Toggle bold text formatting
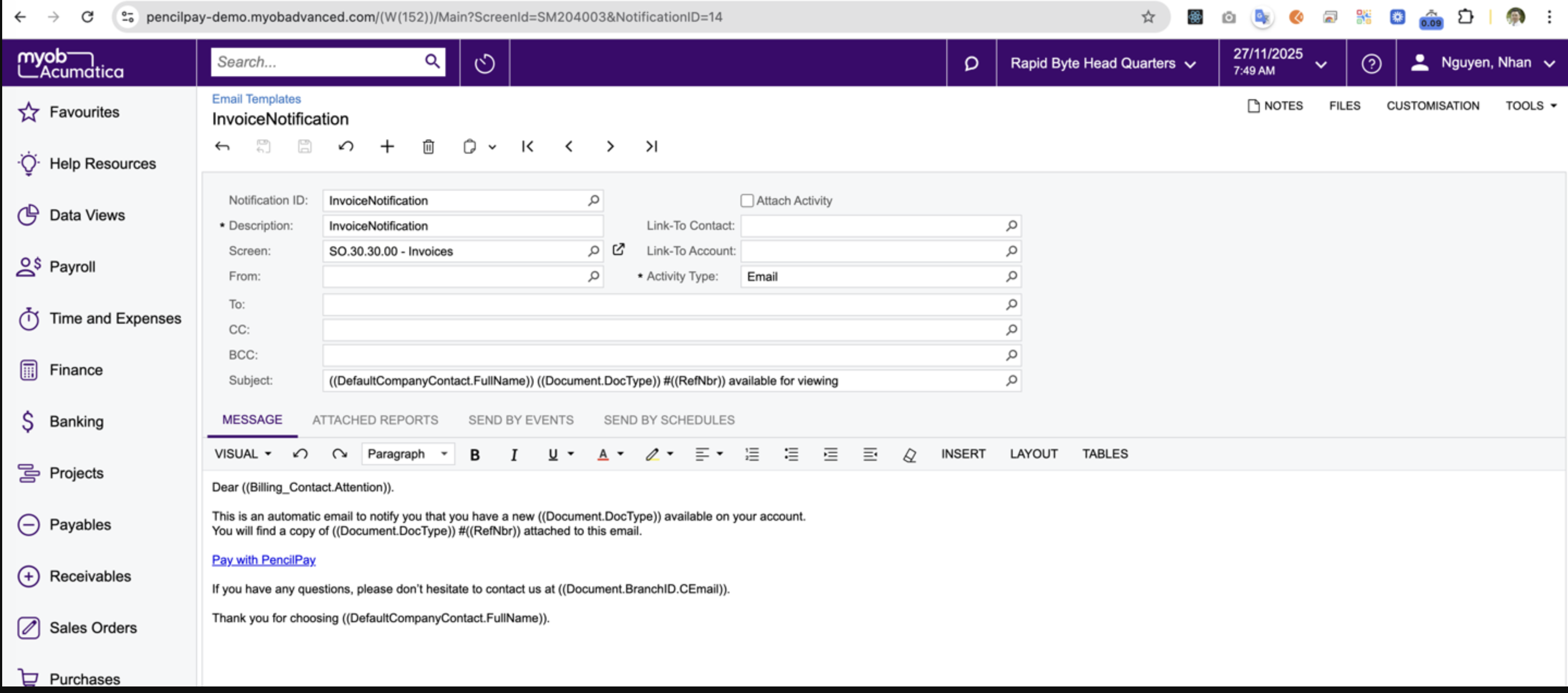Viewport: 1568px width, 693px height. pyautogui.click(x=475, y=454)
